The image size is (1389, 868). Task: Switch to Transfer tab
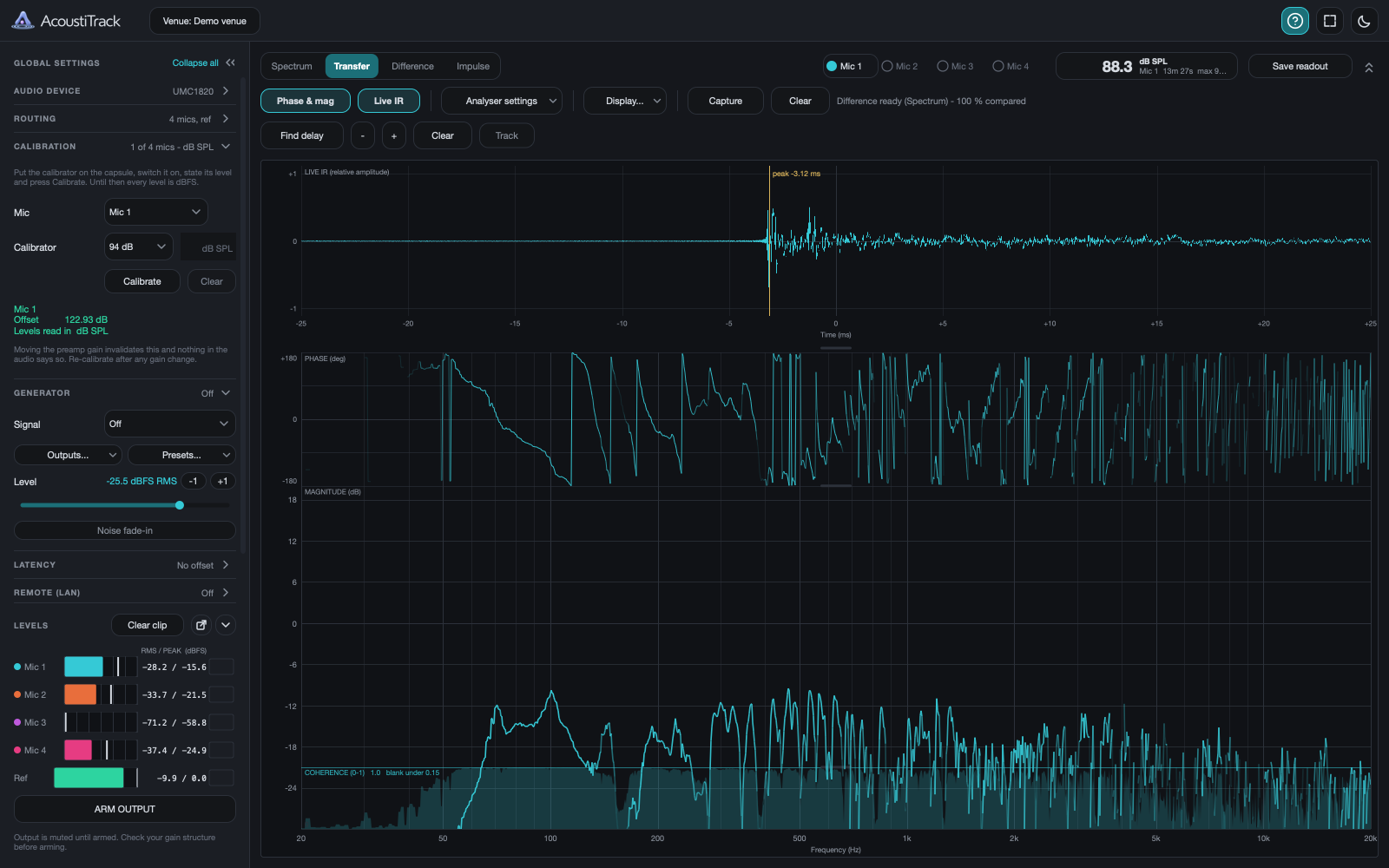[352, 66]
